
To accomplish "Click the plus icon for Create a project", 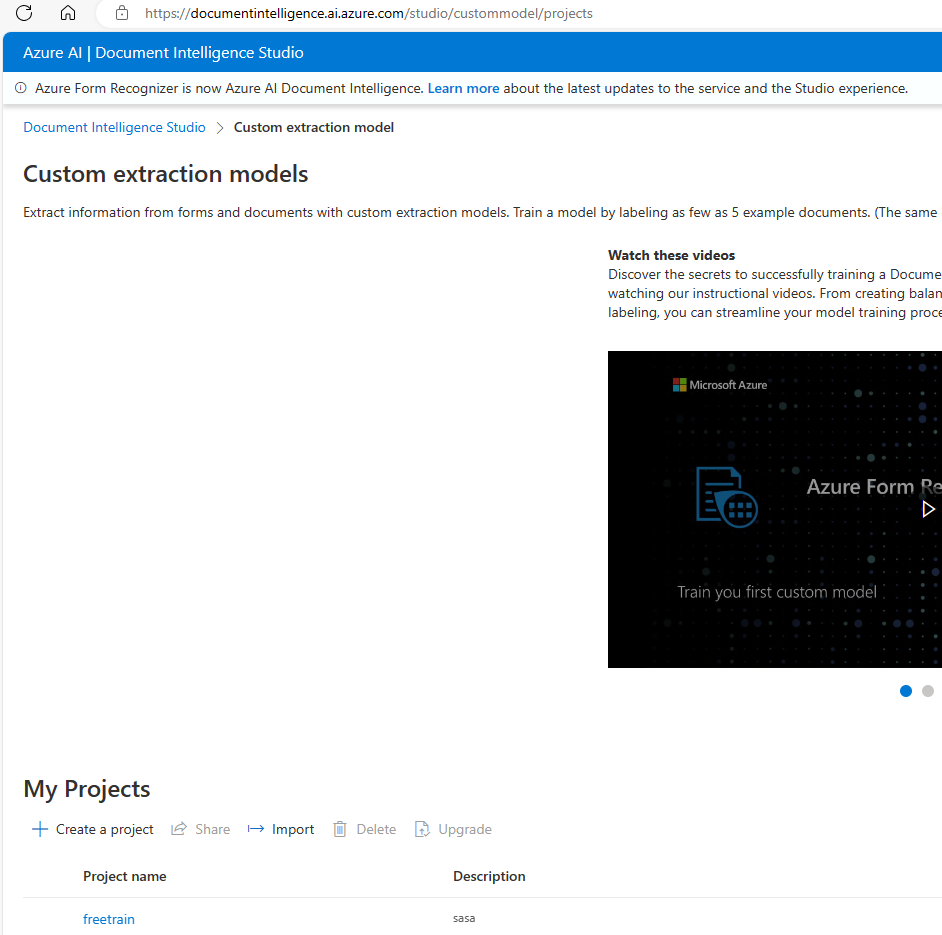I will (x=40, y=829).
